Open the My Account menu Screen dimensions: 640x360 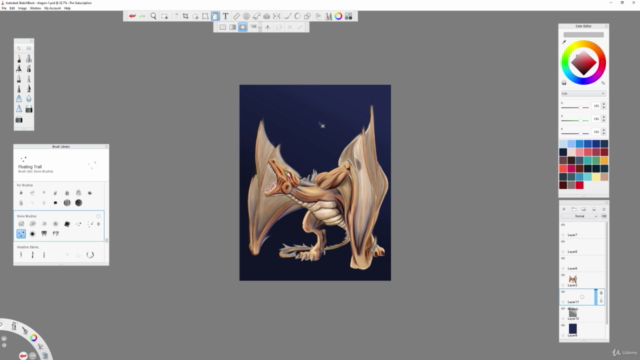[52, 8]
